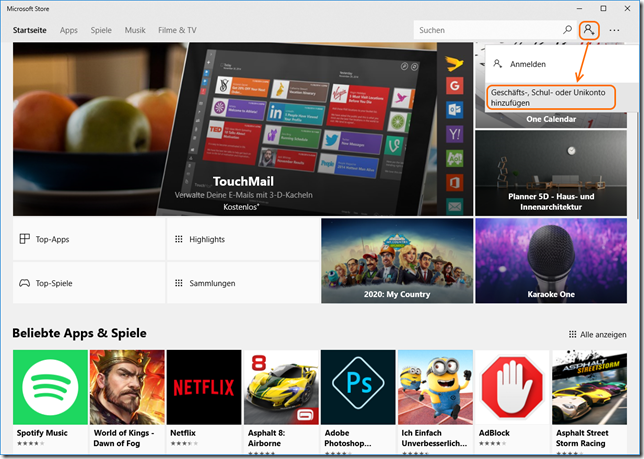Open the TouchMail featured banner
Screen dimensions: 644x459
[243, 128]
